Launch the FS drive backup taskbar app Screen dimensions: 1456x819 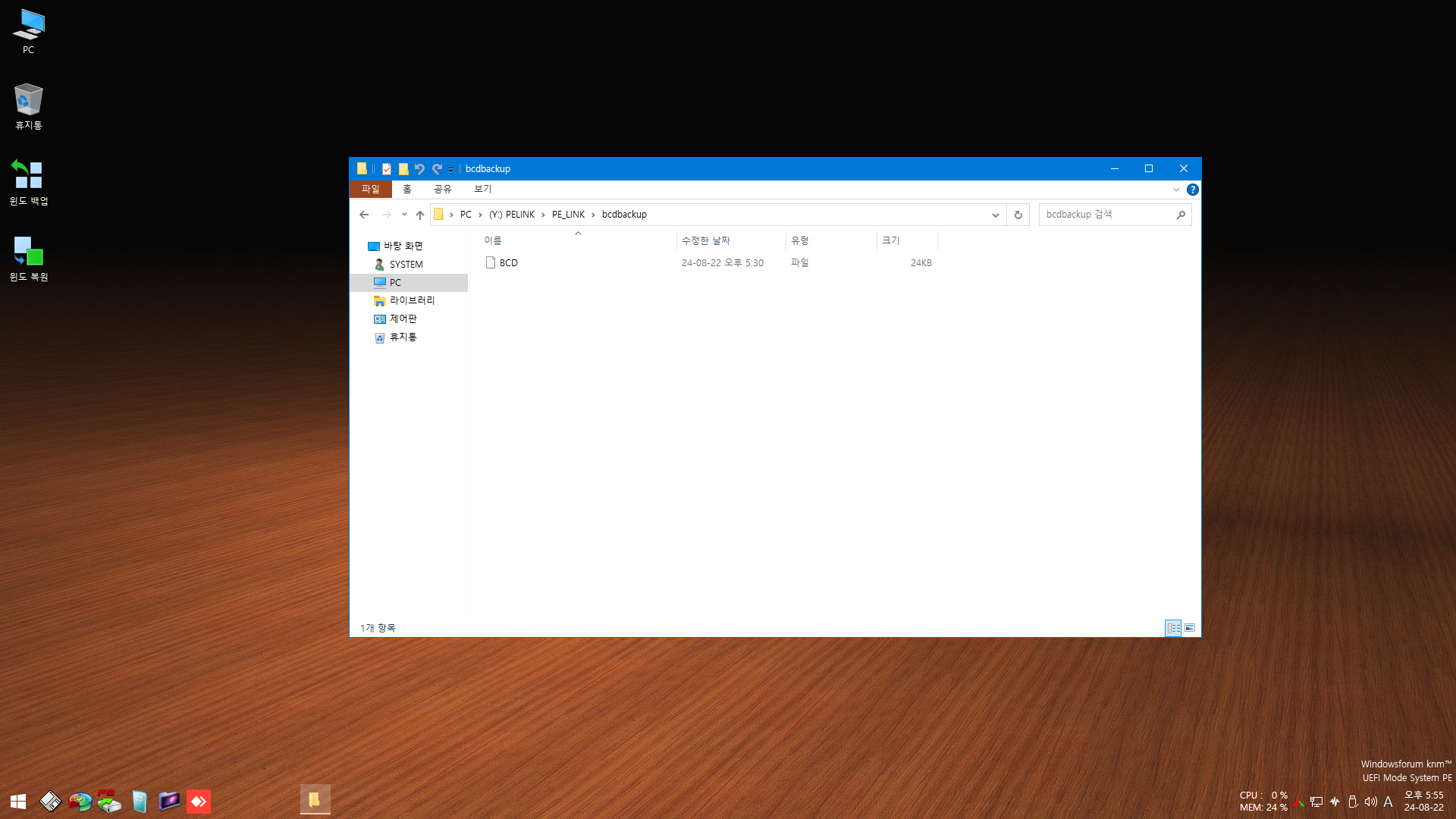(109, 801)
